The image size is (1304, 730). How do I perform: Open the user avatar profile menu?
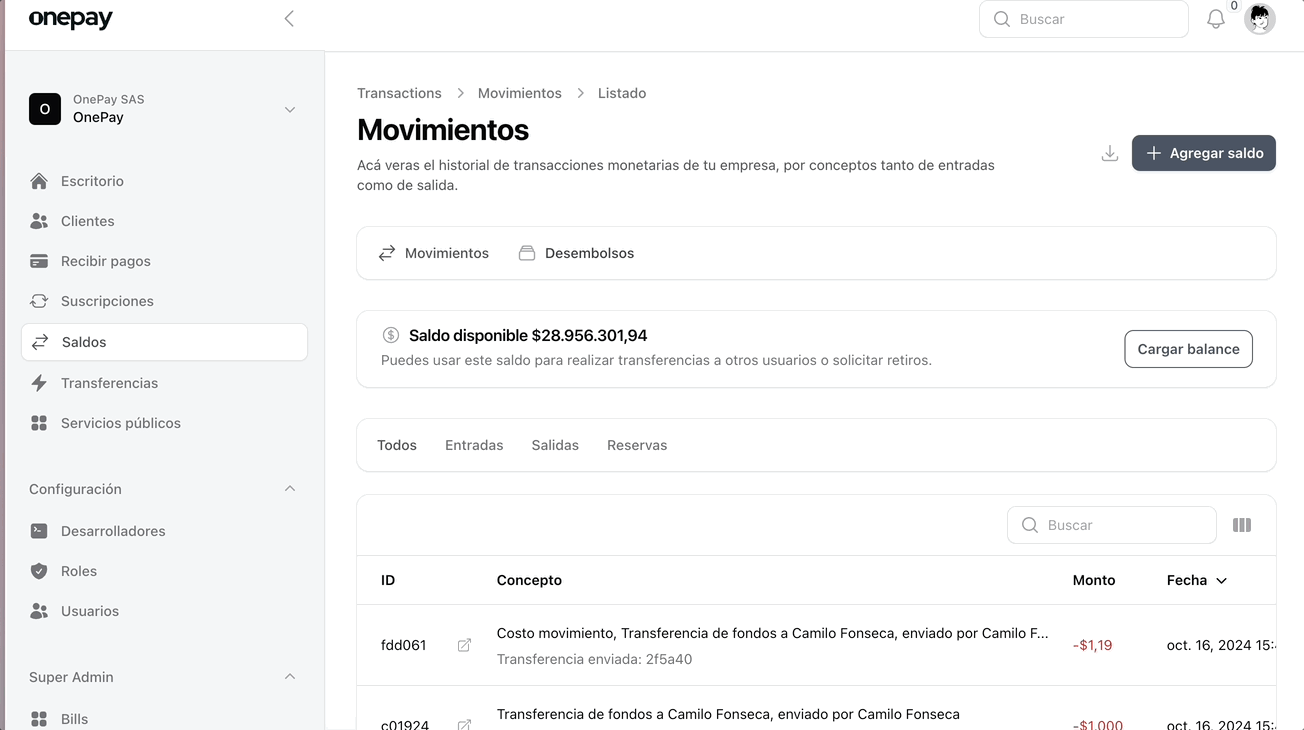click(1259, 19)
